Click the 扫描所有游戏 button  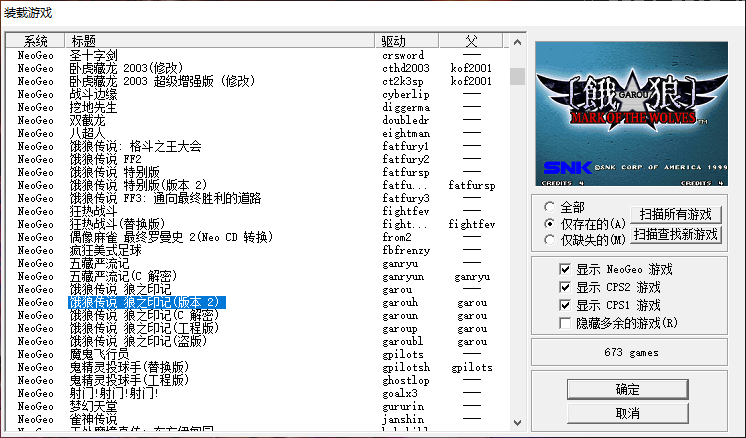pos(676,214)
